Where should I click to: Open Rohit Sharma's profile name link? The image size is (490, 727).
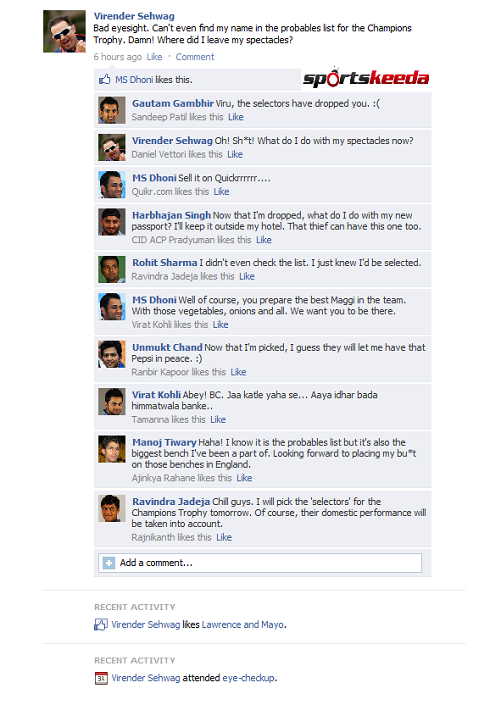coord(165,262)
